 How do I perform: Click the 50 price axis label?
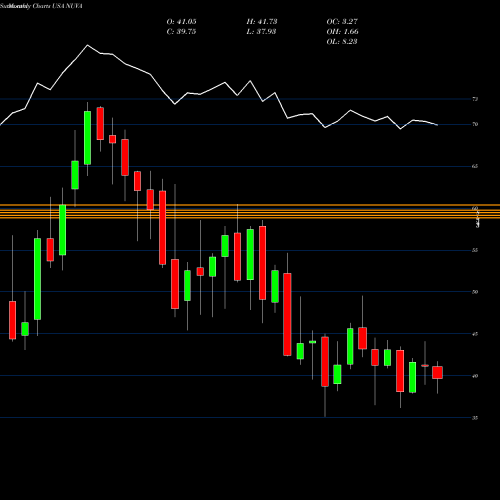(475, 292)
